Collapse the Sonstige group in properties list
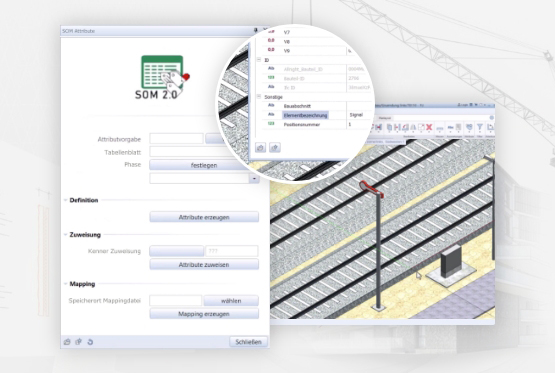The width and height of the screenshot is (555, 373). [259, 97]
